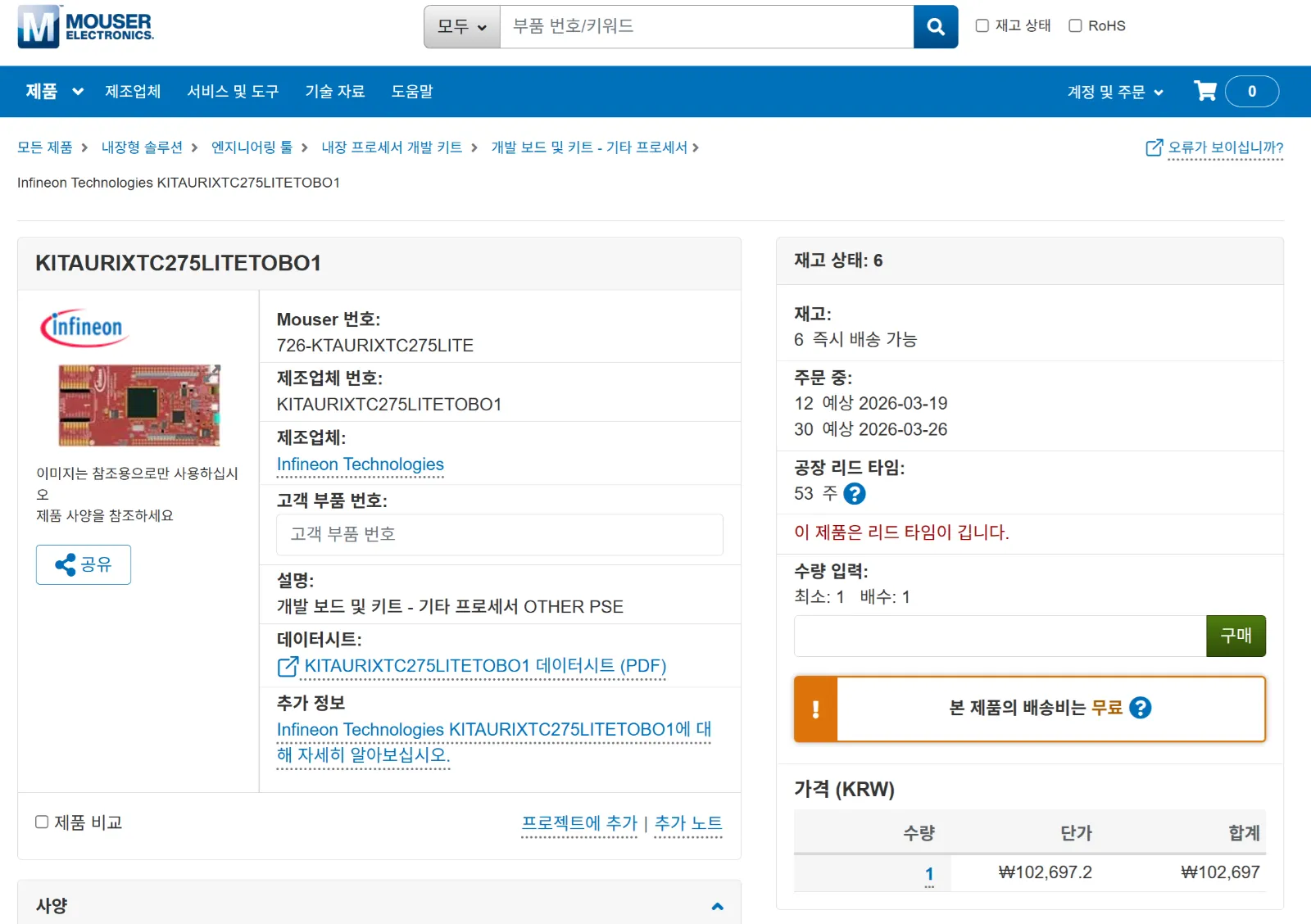
Task: Click the share (공유) icon button
Action: [84, 564]
